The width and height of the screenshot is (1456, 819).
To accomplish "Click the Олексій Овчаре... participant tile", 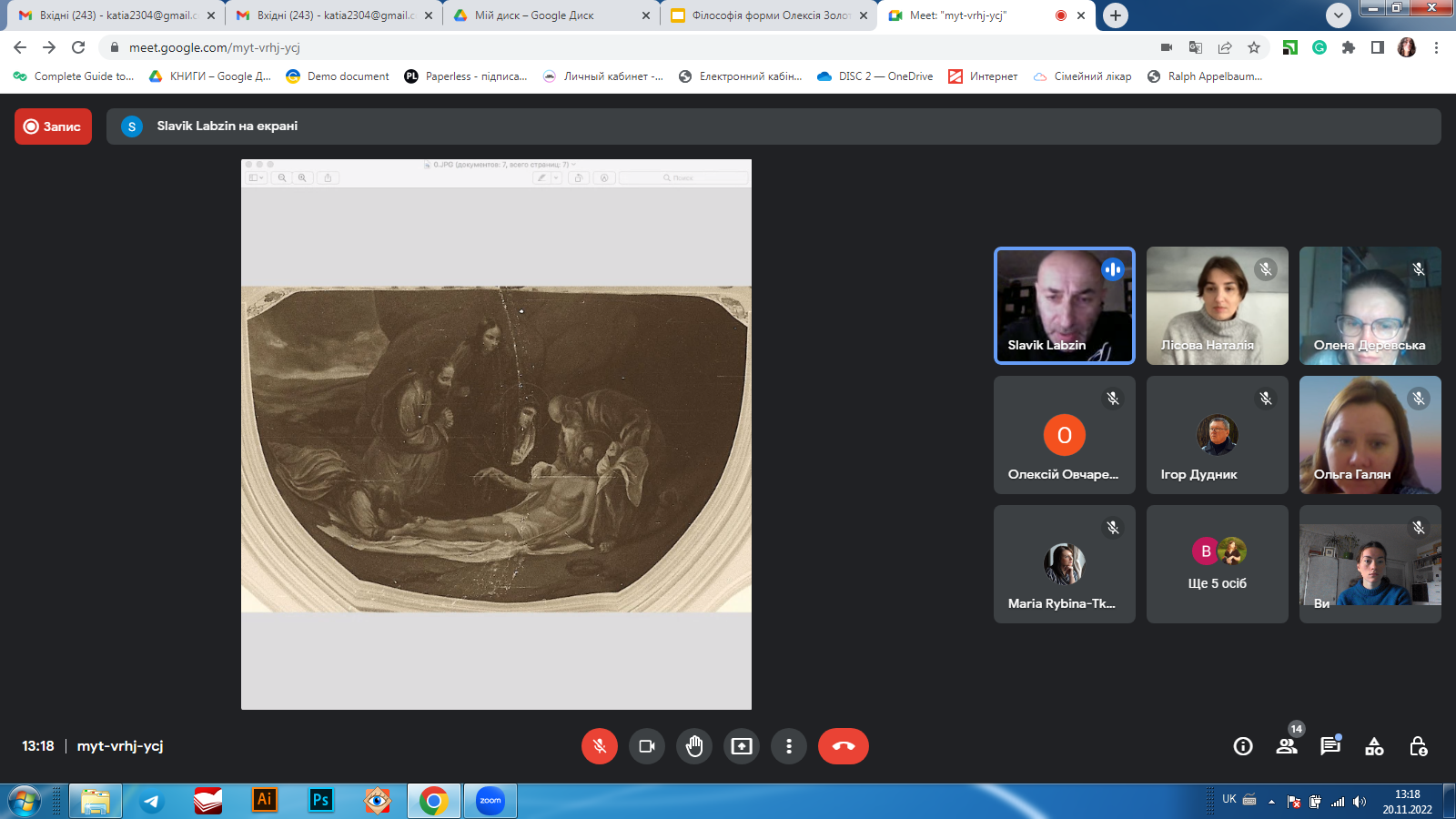I will (1065, 435).
